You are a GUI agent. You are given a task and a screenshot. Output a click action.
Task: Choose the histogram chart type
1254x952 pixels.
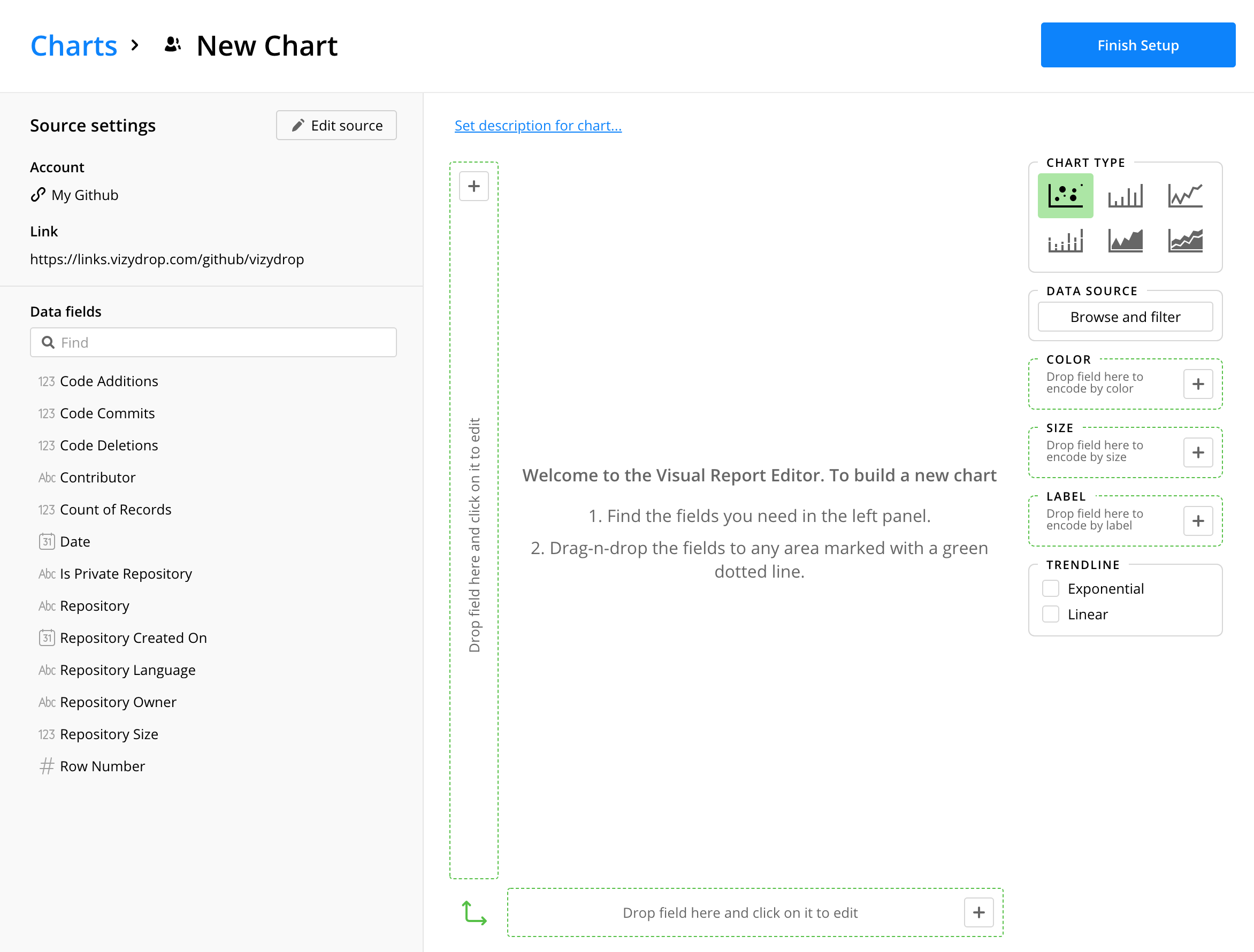pyautogui.click(x=1065, y=241)
